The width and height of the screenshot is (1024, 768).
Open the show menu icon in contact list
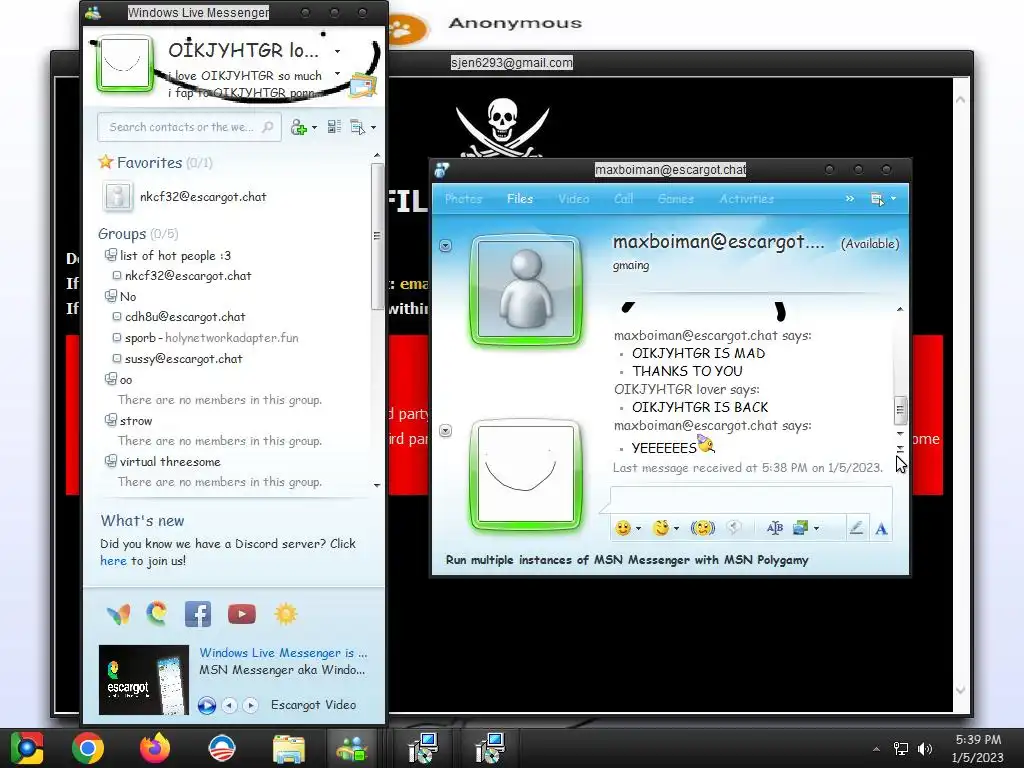(x=358, y=127)
